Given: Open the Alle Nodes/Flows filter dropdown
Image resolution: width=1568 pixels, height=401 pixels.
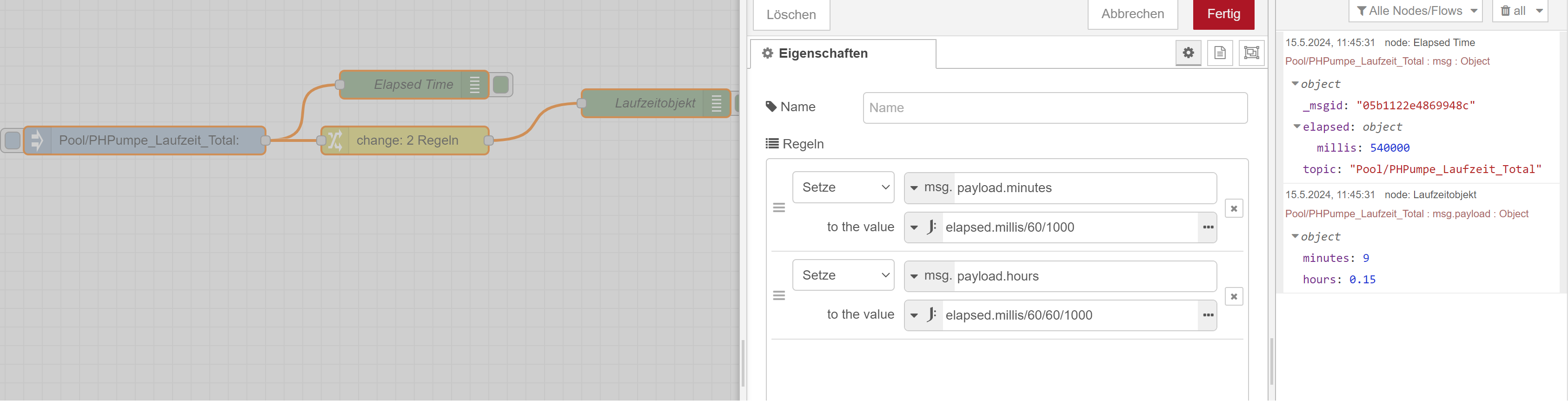Looking at the screenshot, I should point(1415,11).
